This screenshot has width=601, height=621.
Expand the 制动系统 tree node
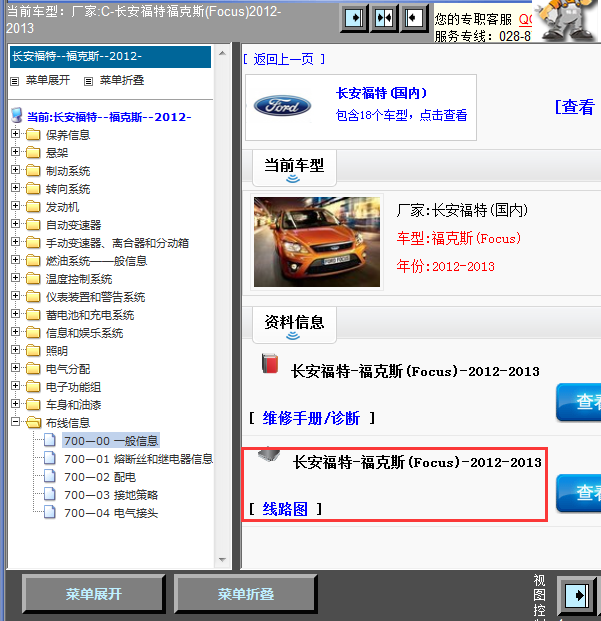[x=15, y=170]
